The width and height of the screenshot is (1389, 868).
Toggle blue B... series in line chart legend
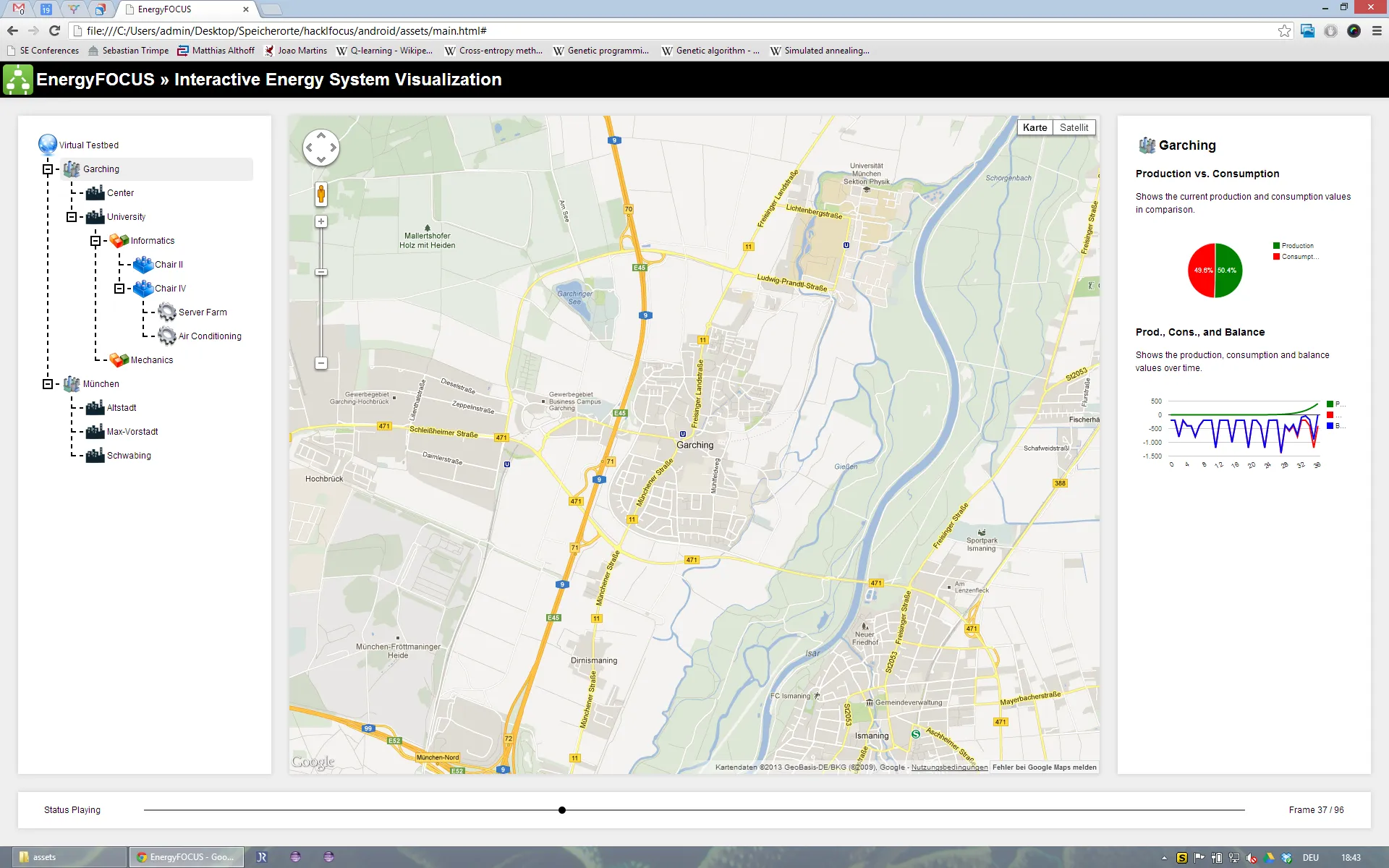(1335, 426)
